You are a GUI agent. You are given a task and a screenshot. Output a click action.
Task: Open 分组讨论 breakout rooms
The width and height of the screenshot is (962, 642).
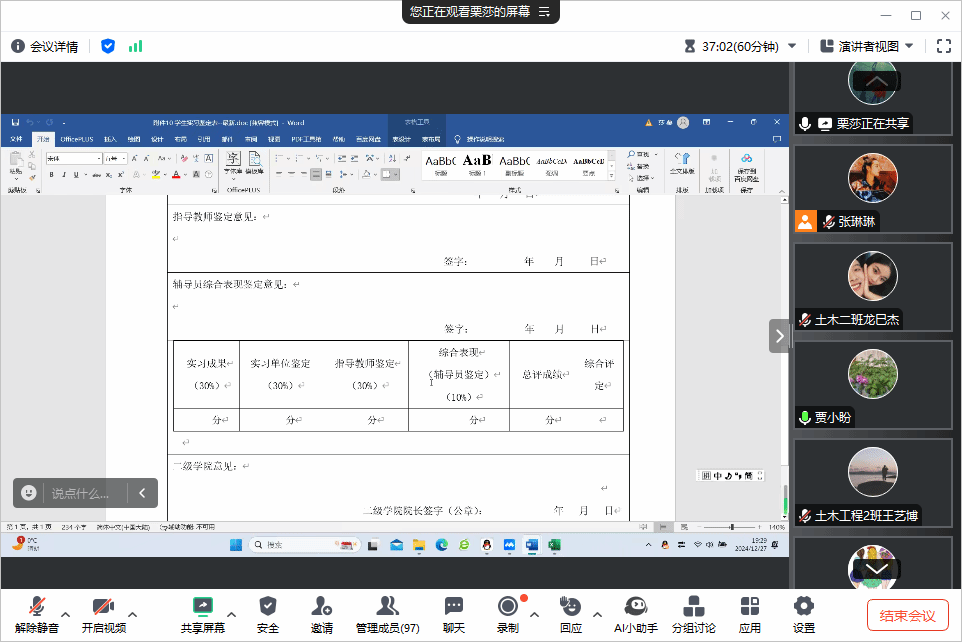click(x=693, y=613)
